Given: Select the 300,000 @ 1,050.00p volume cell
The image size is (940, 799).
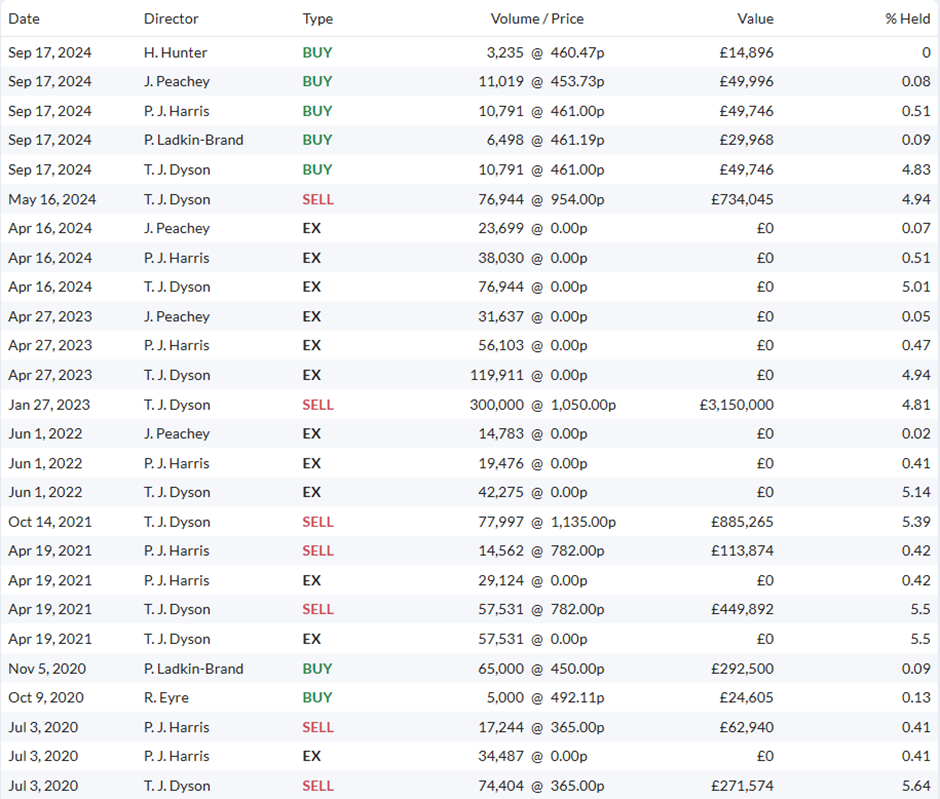Looking at the screenshot, I should [x=543, y=405].
